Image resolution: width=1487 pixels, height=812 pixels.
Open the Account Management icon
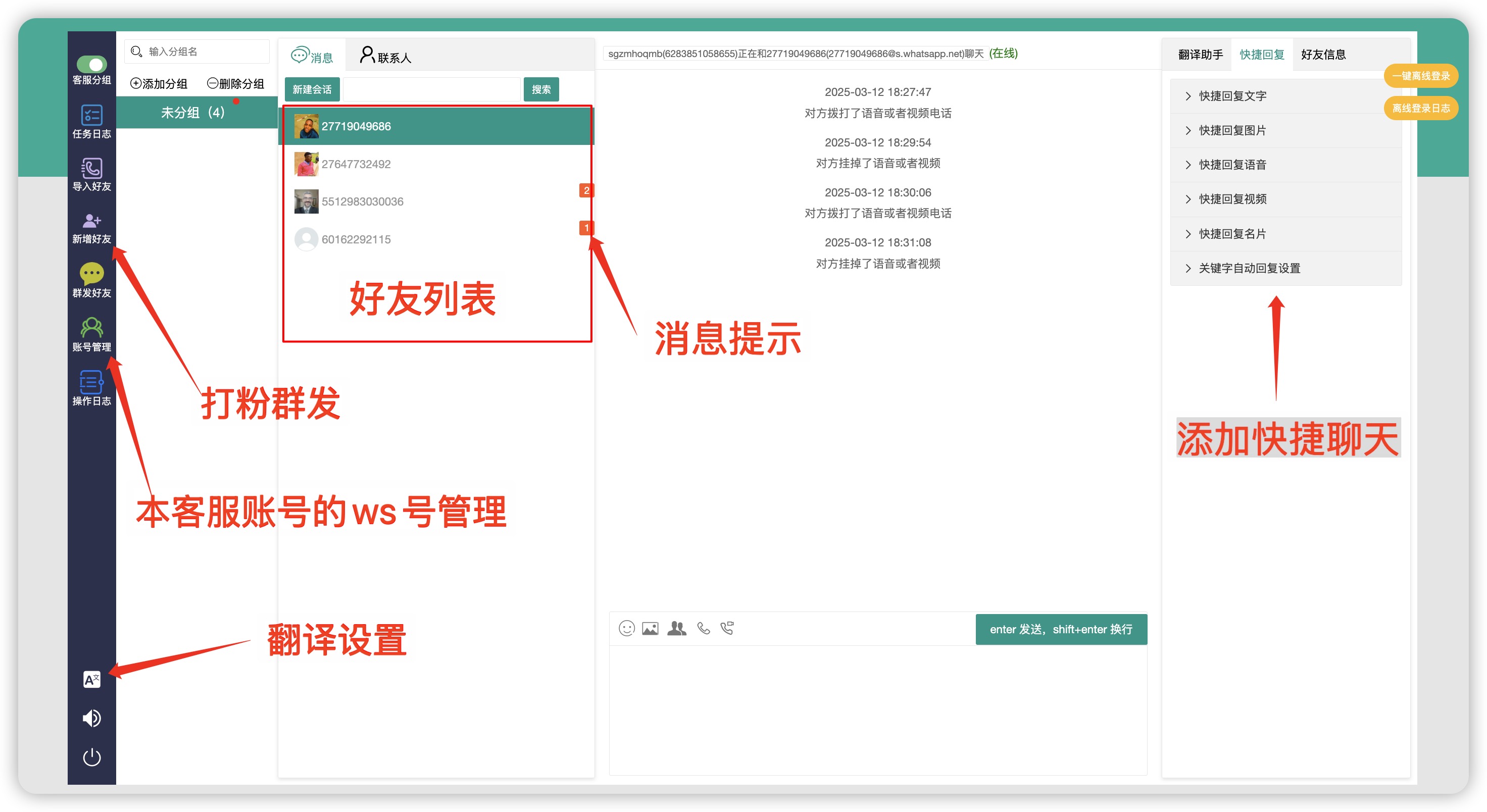92,328
